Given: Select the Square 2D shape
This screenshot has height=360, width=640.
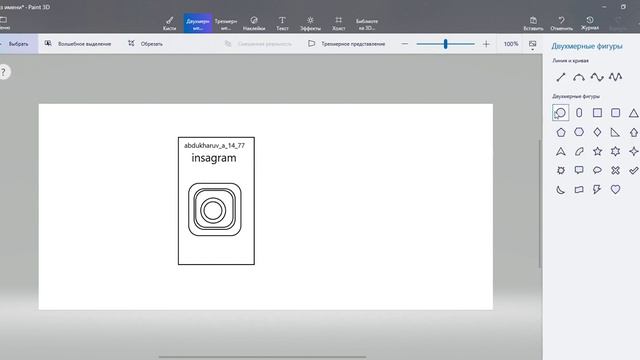Looking at the screenshot, I should [597, 113].
